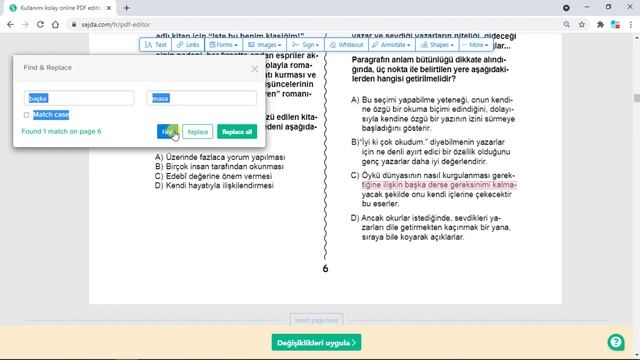Click the vertical page scrollbar thumb

tap(637, 98)
